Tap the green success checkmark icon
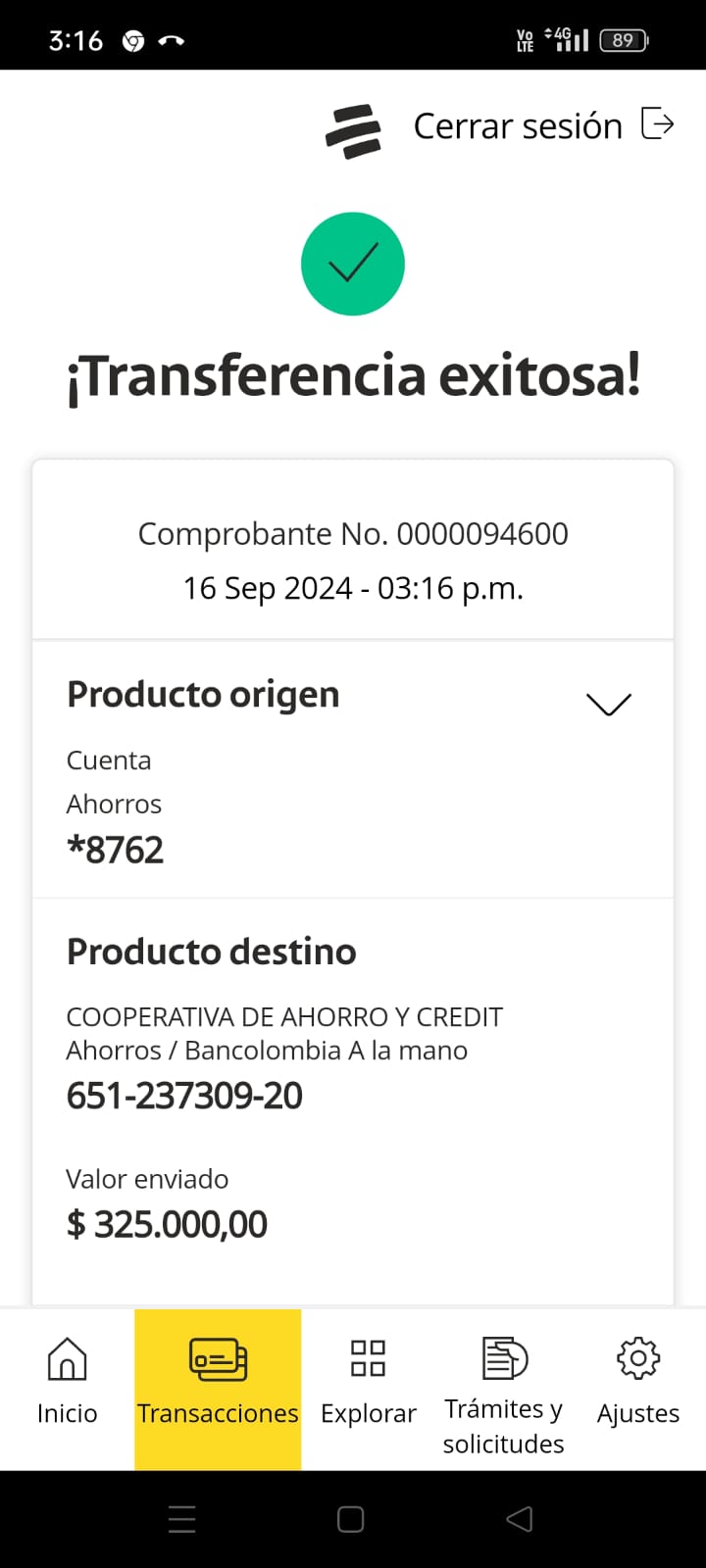Viewport: 706px width, 1568px height. pyautogui.click(x=353, y=264)
